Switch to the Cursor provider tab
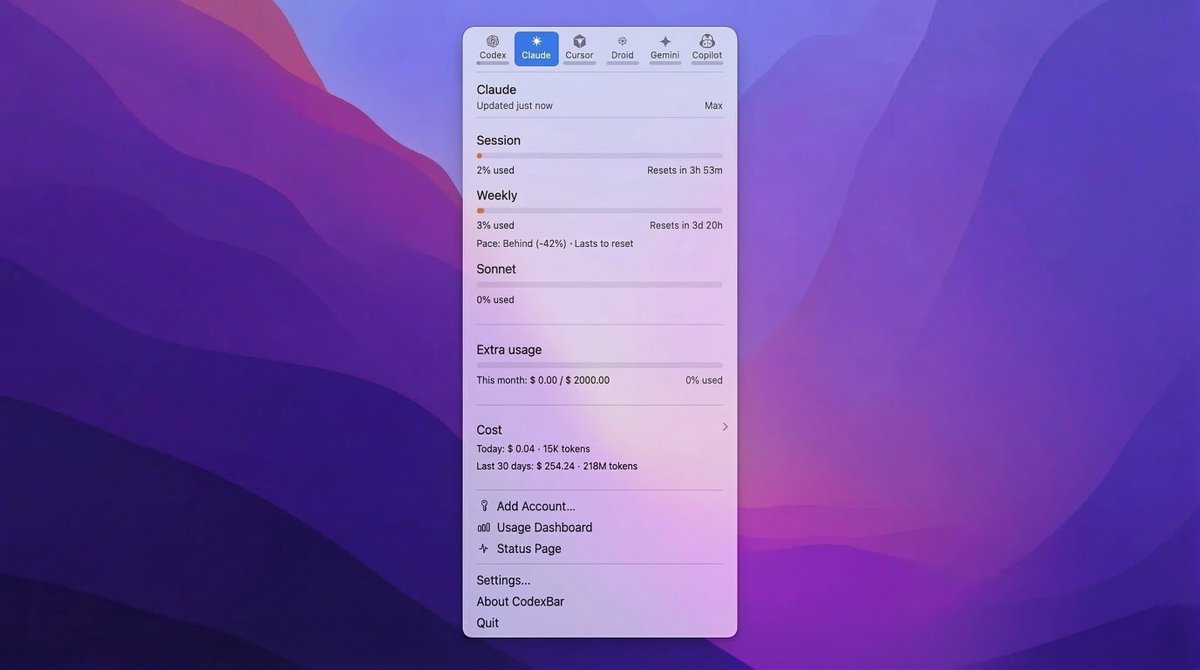 click(579, 49)
